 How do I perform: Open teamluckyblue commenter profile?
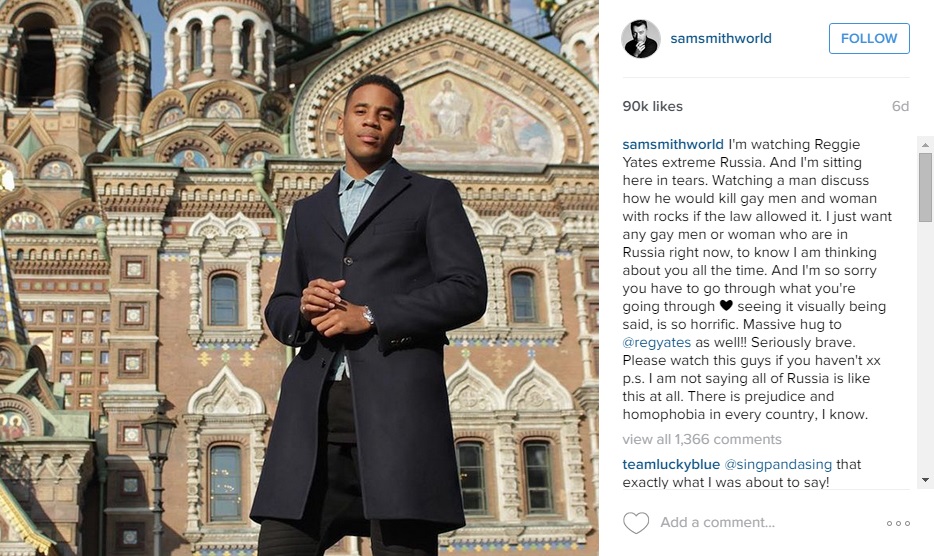tap(671, 464)
